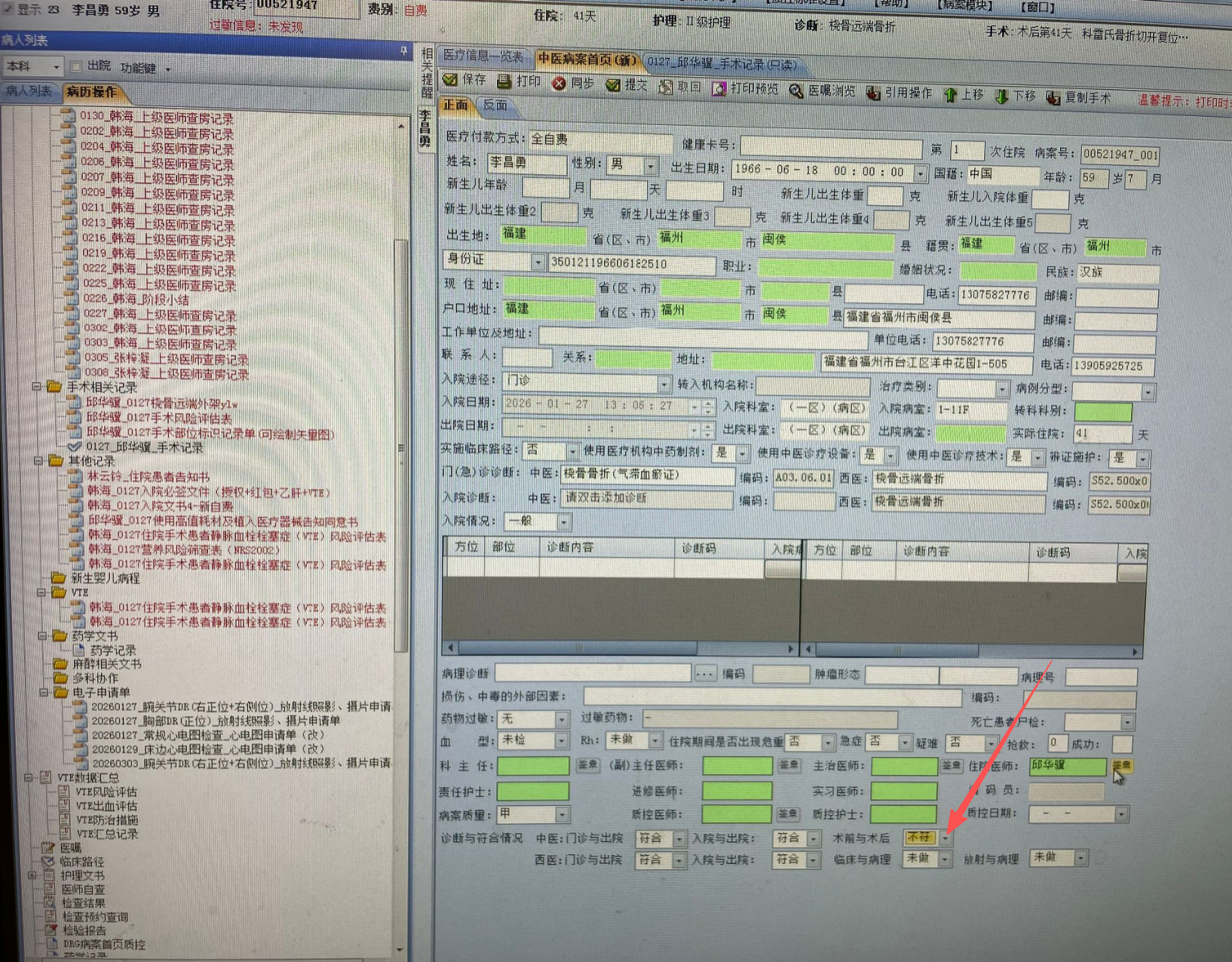
Task: Click the 工作单位及地址 input field
Action: pos(703,336)
